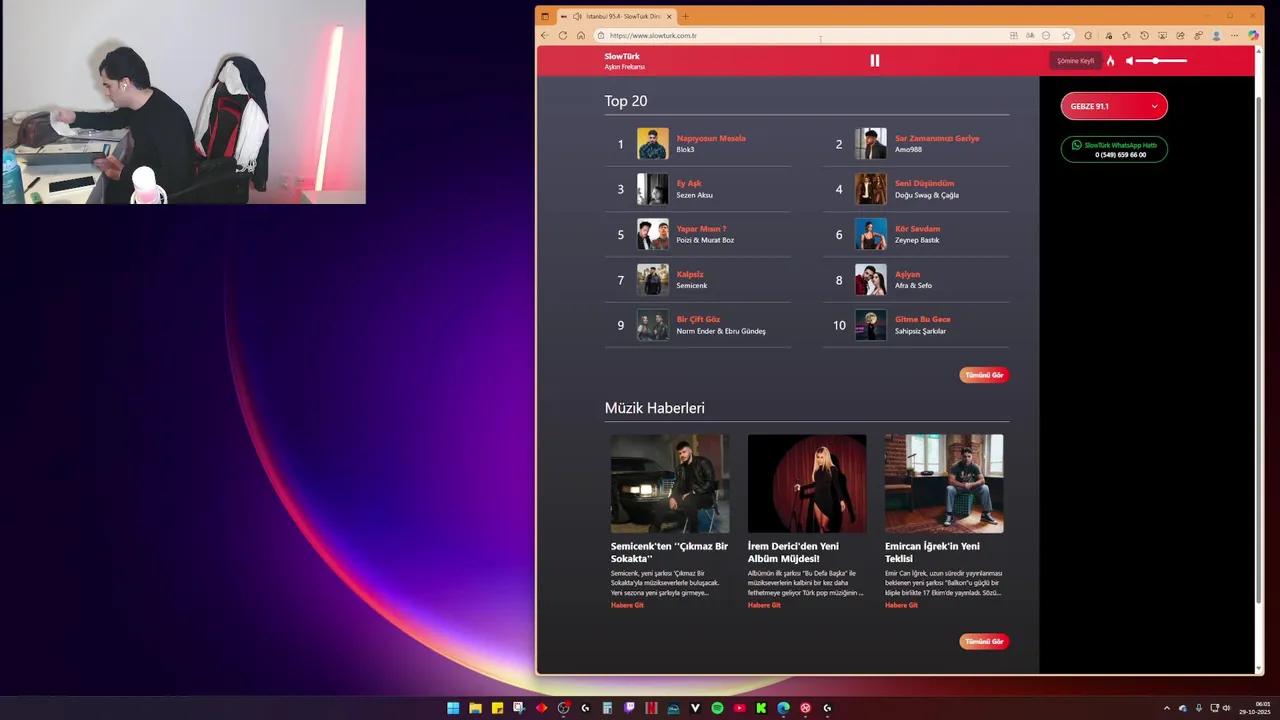Click album cover for Napıyosun Mesela

tap(653, 144)
